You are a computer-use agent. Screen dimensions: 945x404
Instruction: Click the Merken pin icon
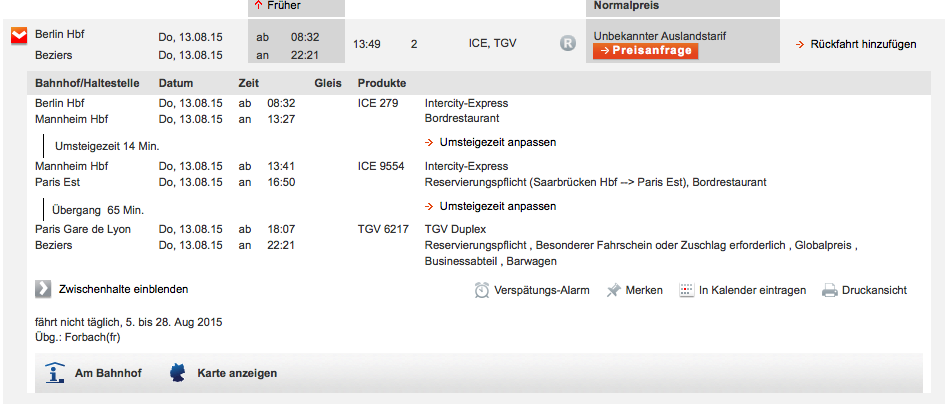[614, 290]
